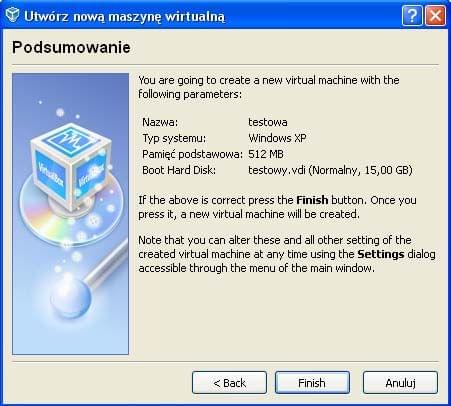The image size is (451, 406).
Task: Open the help question mark button
Action: point(412,15)
